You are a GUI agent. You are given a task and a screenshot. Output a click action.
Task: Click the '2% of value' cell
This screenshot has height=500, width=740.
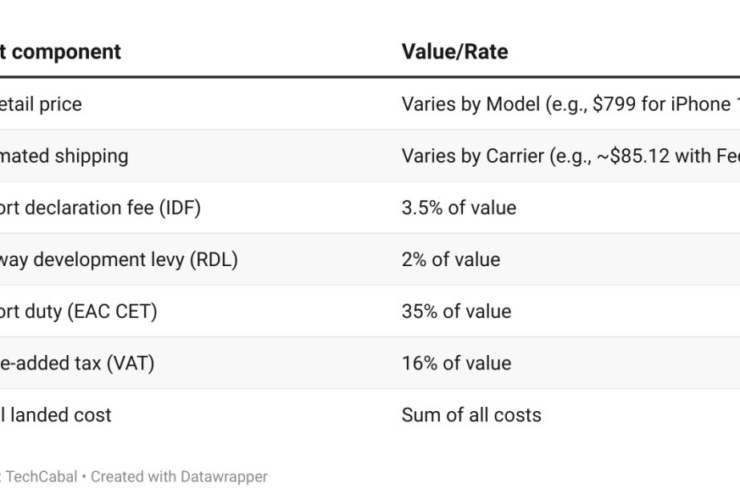click(x=451, y=260)
